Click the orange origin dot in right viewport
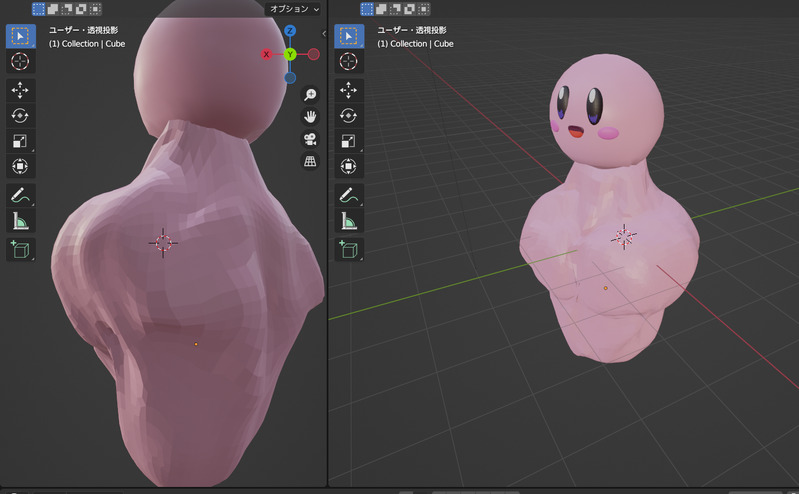This screenshot has width=799, height=494. pos(605,288)
